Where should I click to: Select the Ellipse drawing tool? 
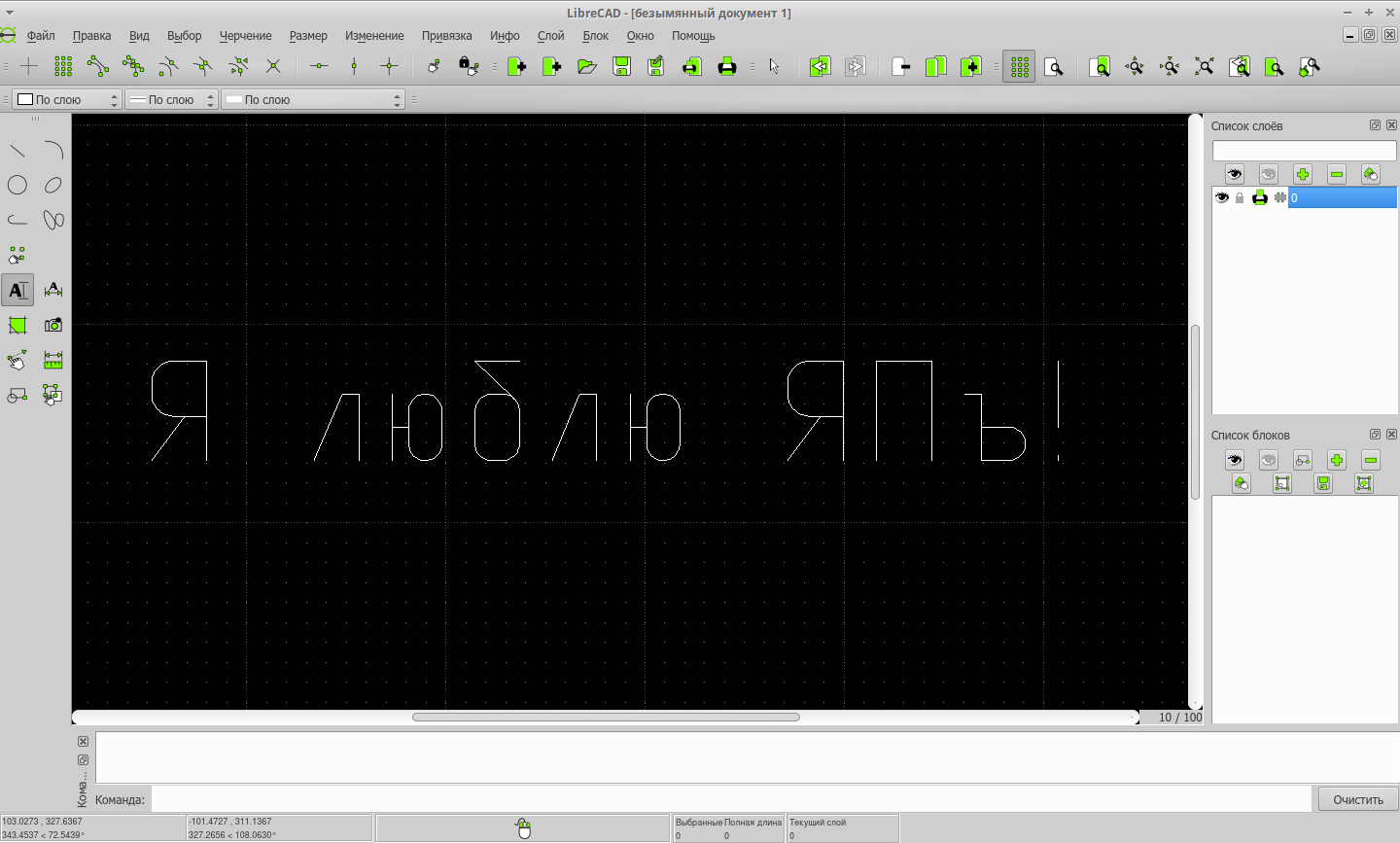[53, 185]
